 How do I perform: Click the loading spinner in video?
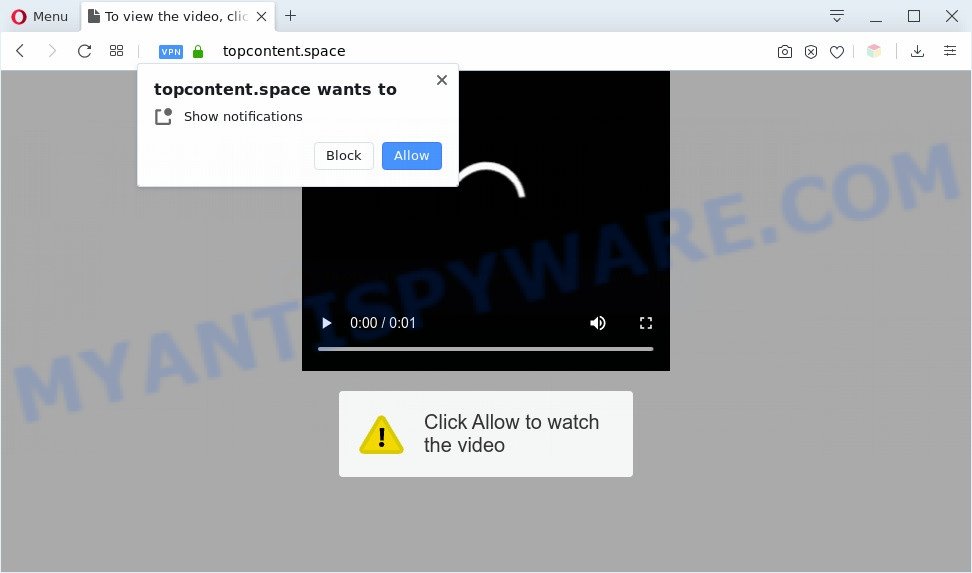pos(493,180)
